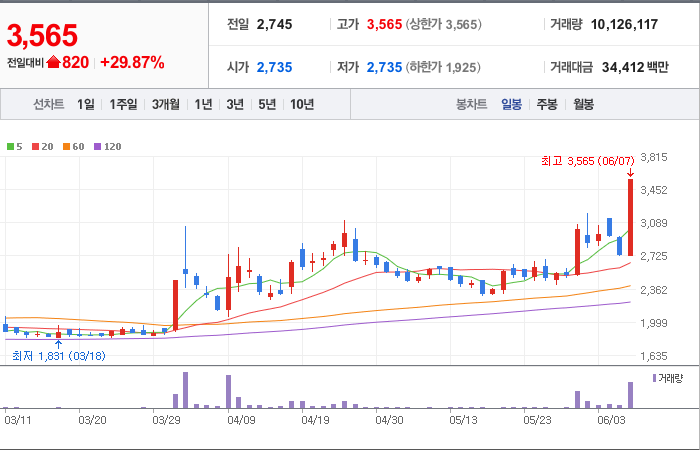Click the 전일 value 2,745

pyautogui.click(x=274, y=24)
